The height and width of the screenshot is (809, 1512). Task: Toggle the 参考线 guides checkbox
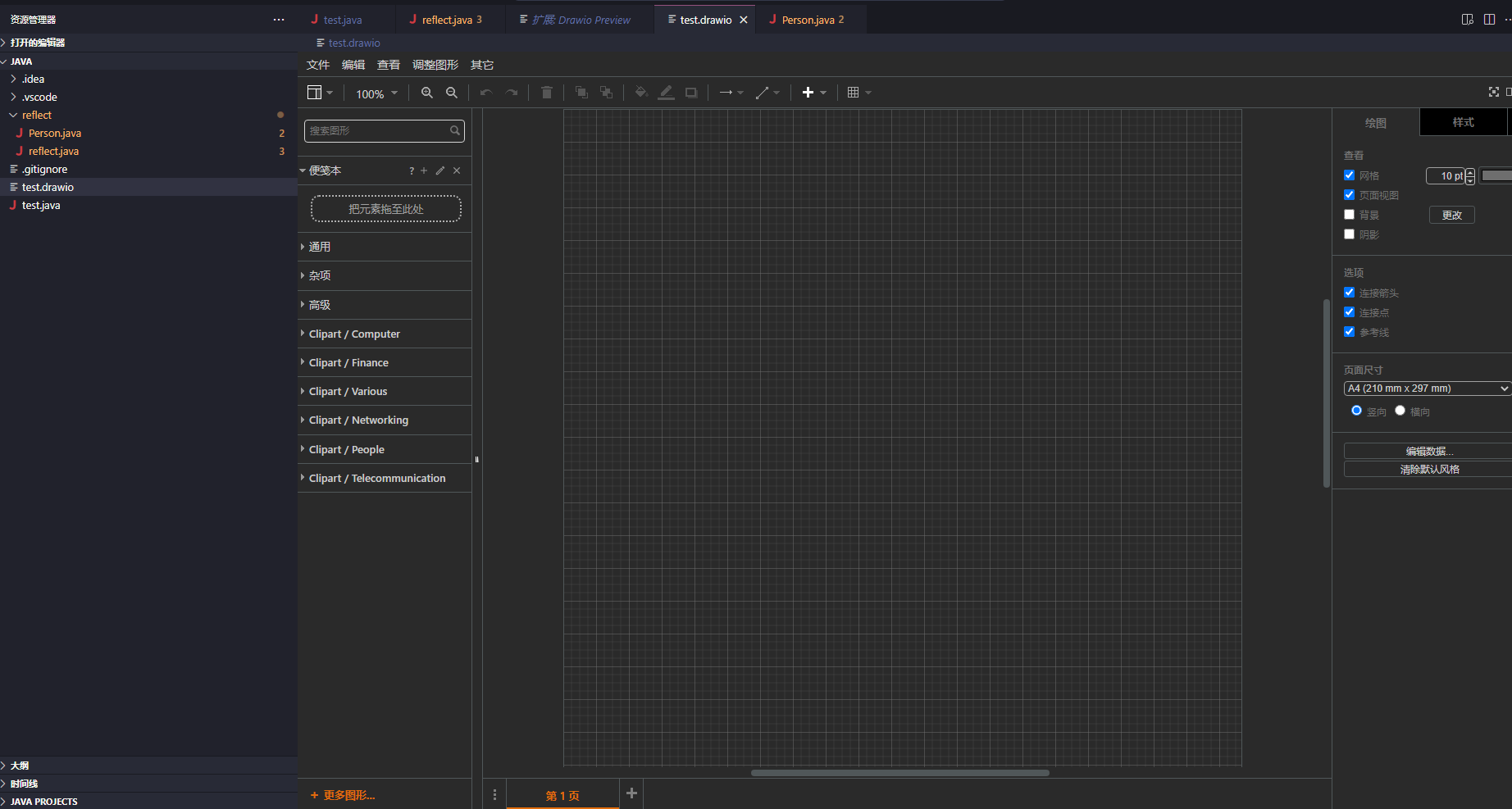pyautogui.click(x=1349, y=332)
